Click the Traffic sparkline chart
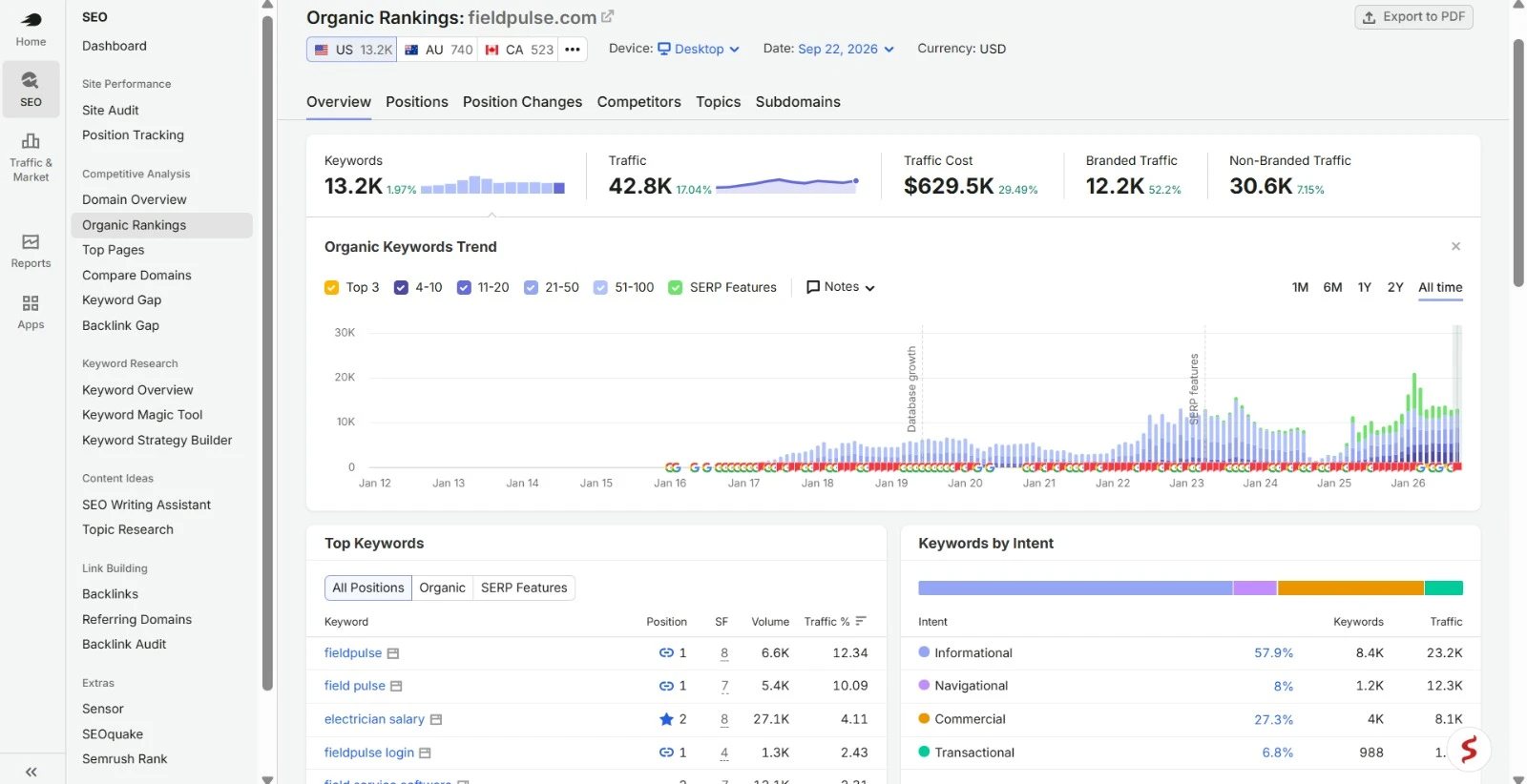The width and height of the screenshot is (1527, 784). click(x=788, y=184)
